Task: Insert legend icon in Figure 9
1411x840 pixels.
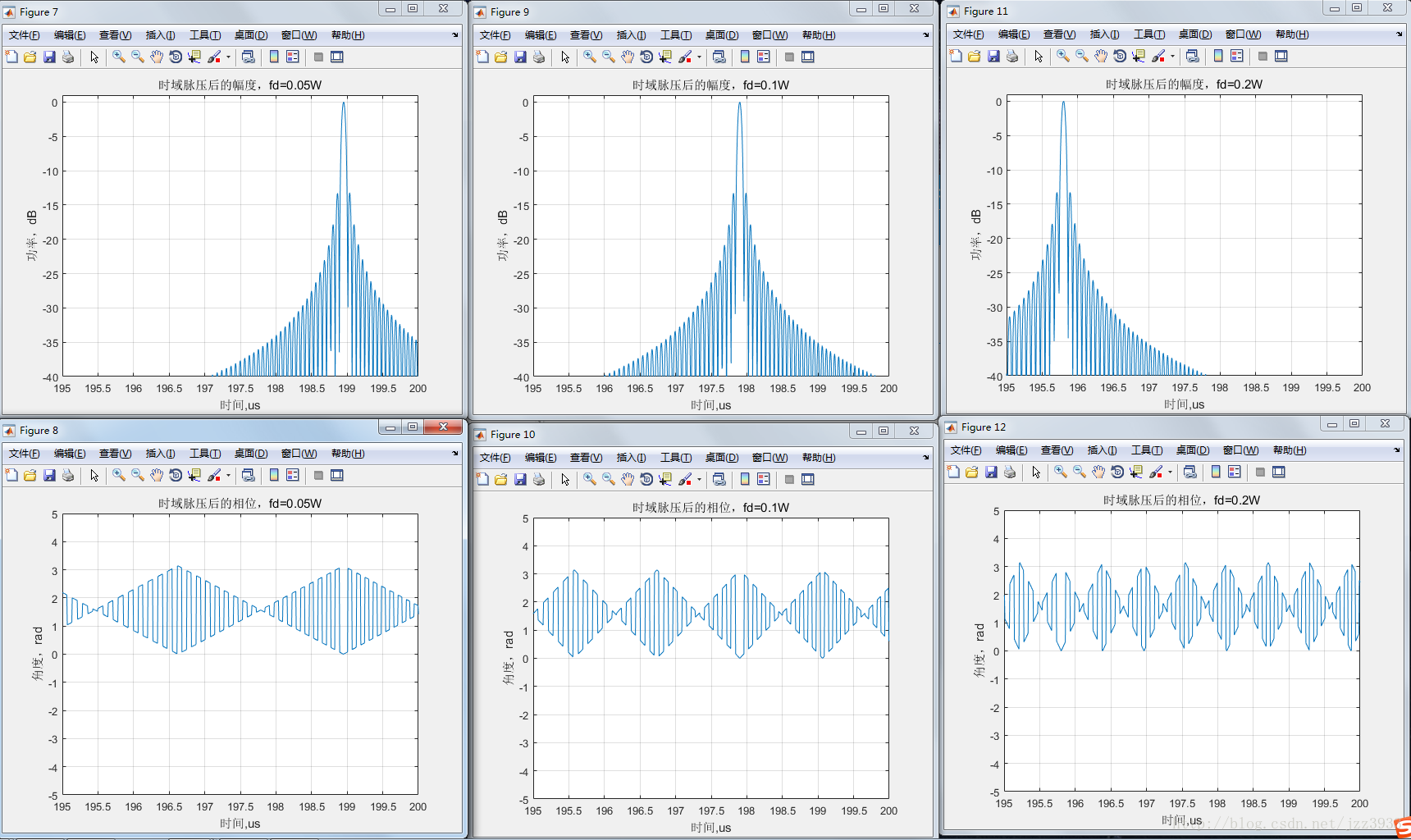Action: (764, 57)
